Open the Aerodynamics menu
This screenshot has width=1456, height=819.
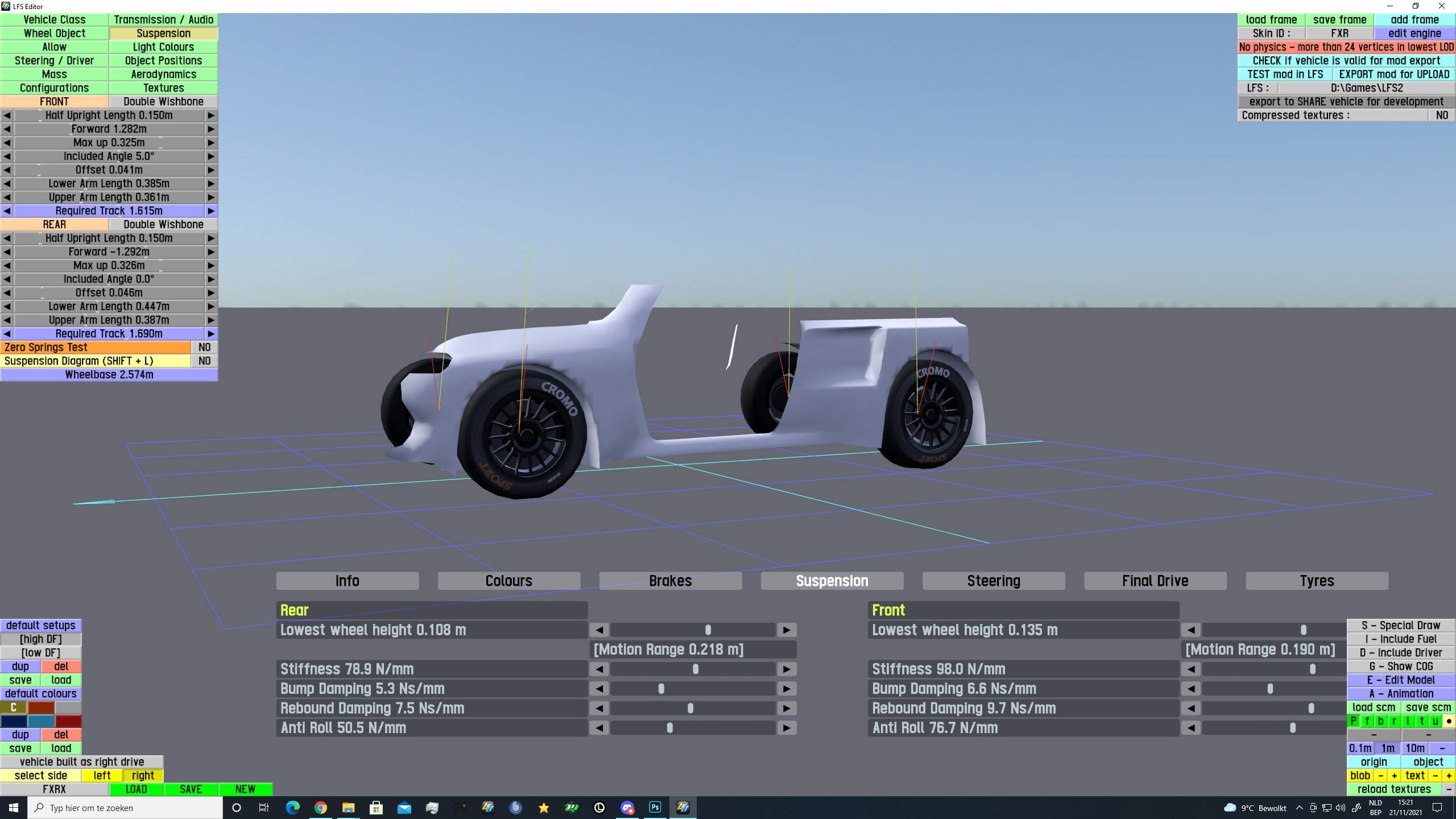(163, 75)
